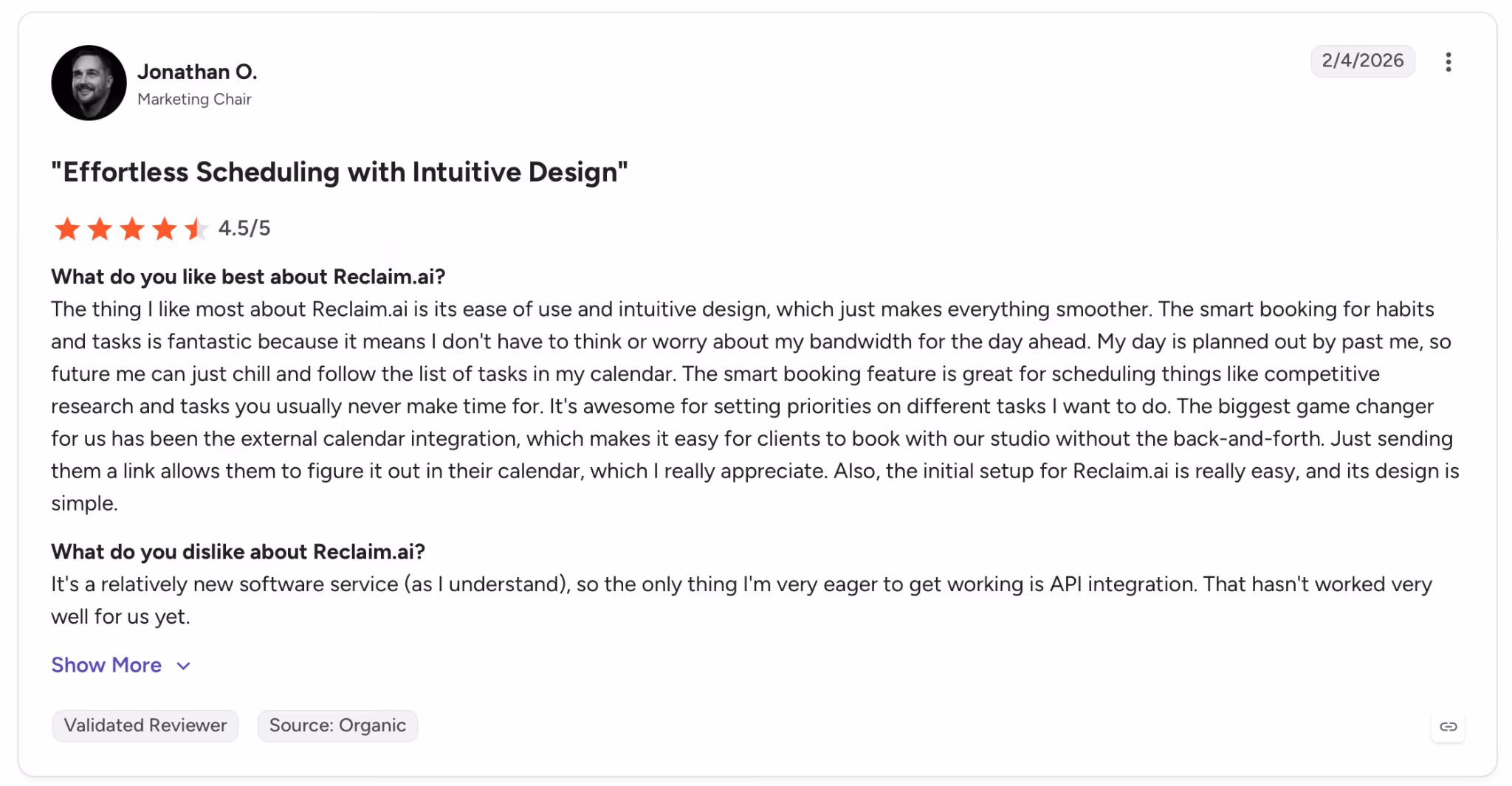Click the 'like best about Reclaim.ai' heading

(248, 277)
